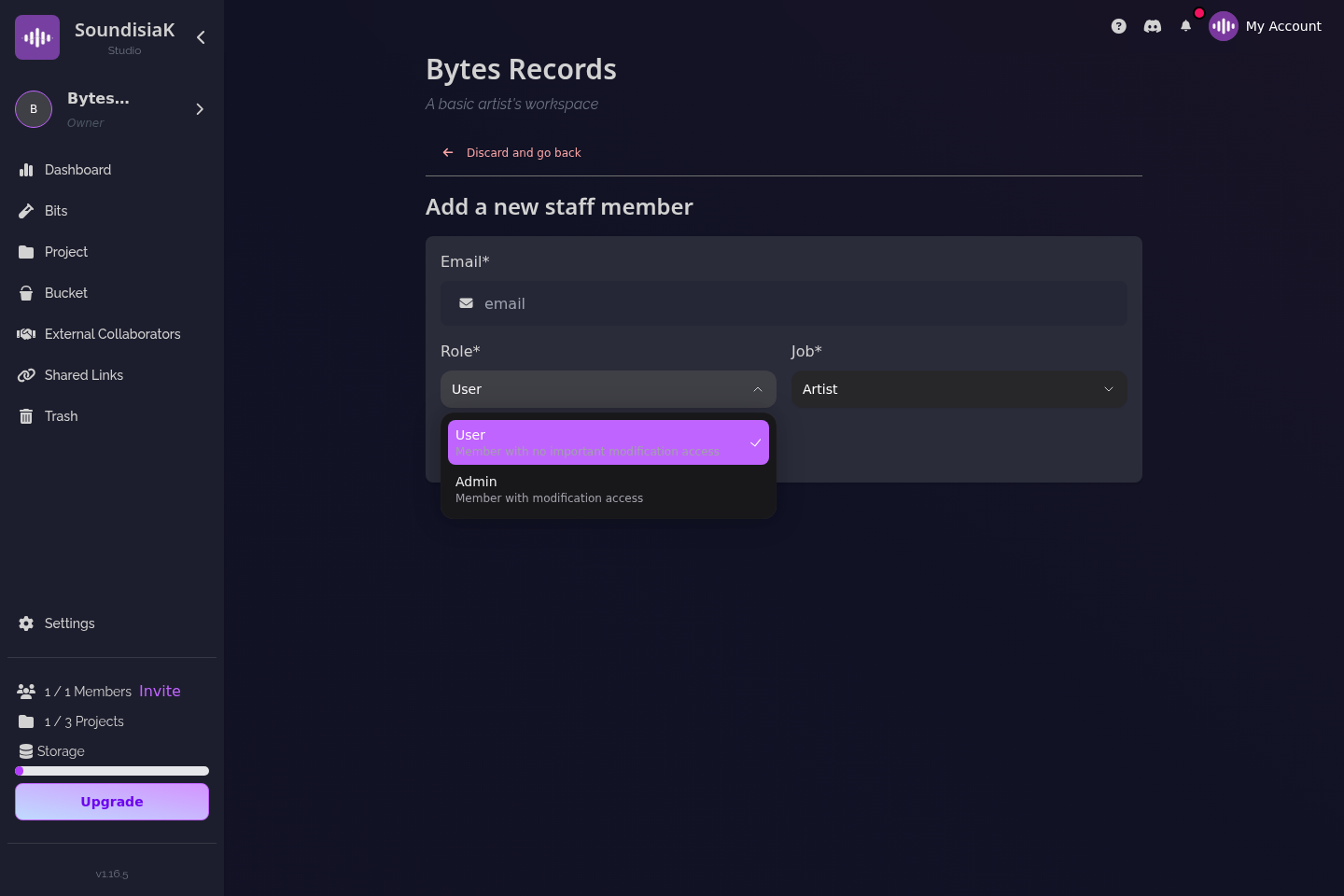Click the Role dropdown up chevron
1344x896 pixels.
758,389
